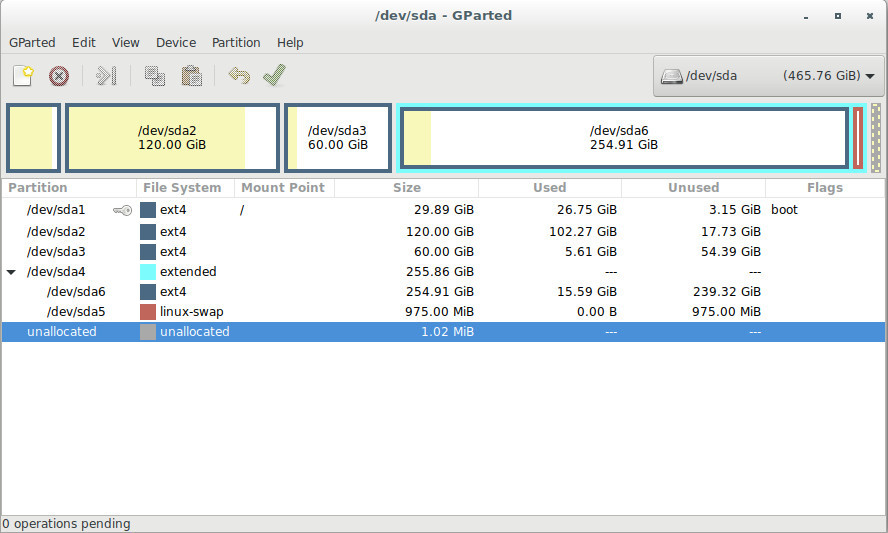Click the 239.32 GiB unused value
This screenshot has height=533, width=888.
[727, 292]
